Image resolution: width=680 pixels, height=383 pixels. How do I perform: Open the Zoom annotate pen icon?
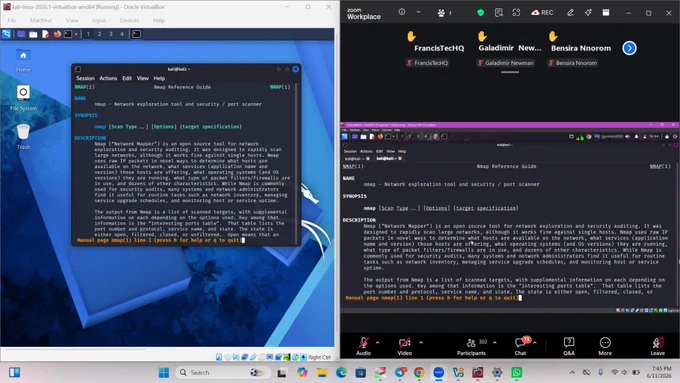[570, 13]
